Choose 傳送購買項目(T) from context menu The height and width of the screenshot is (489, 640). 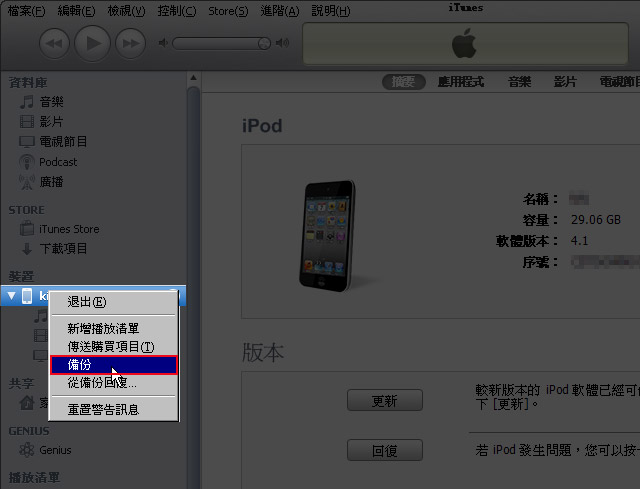pos(113,347)
